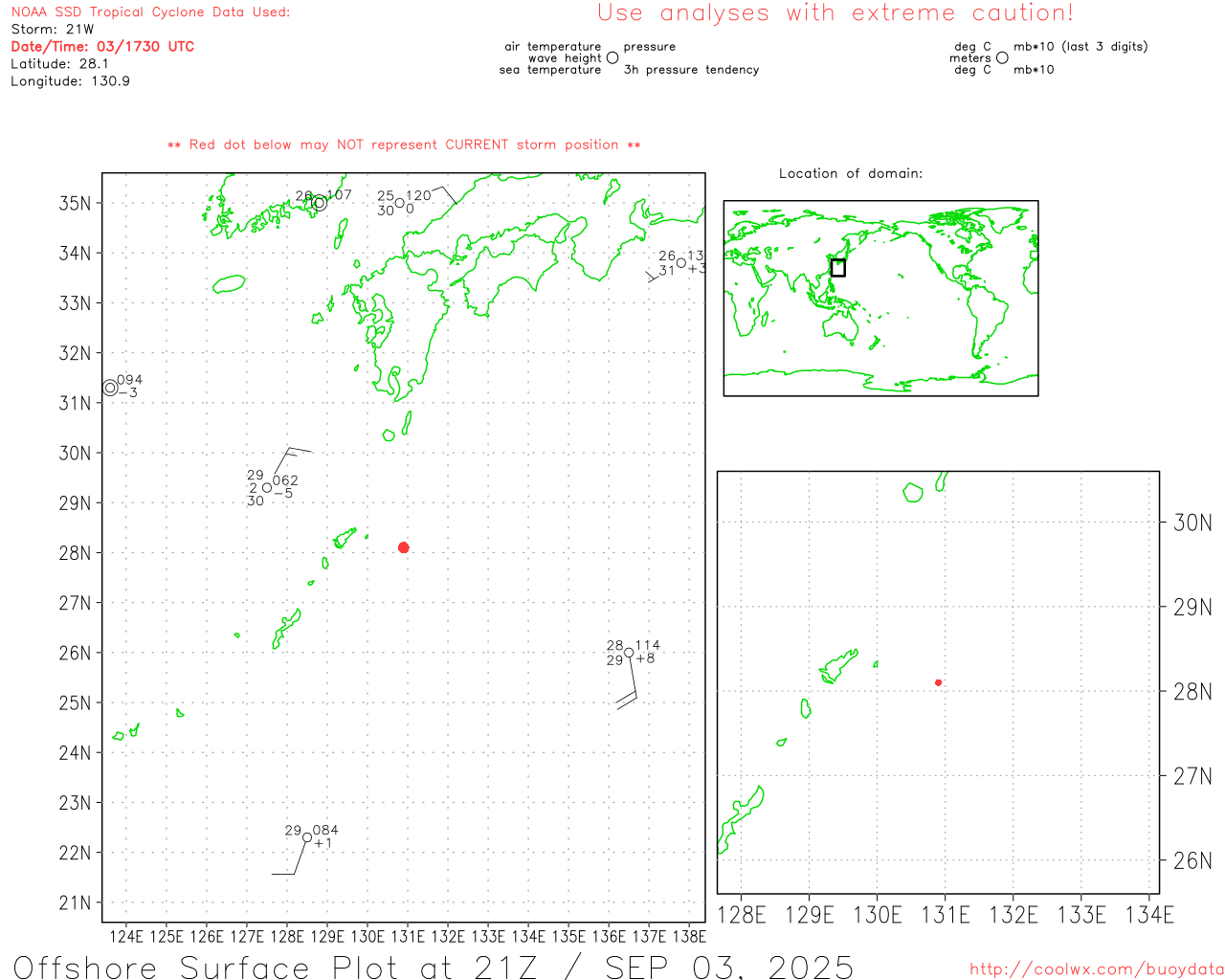
Task: Click legend circle beside 'wave height'
Action: click(x=612, y=57)
